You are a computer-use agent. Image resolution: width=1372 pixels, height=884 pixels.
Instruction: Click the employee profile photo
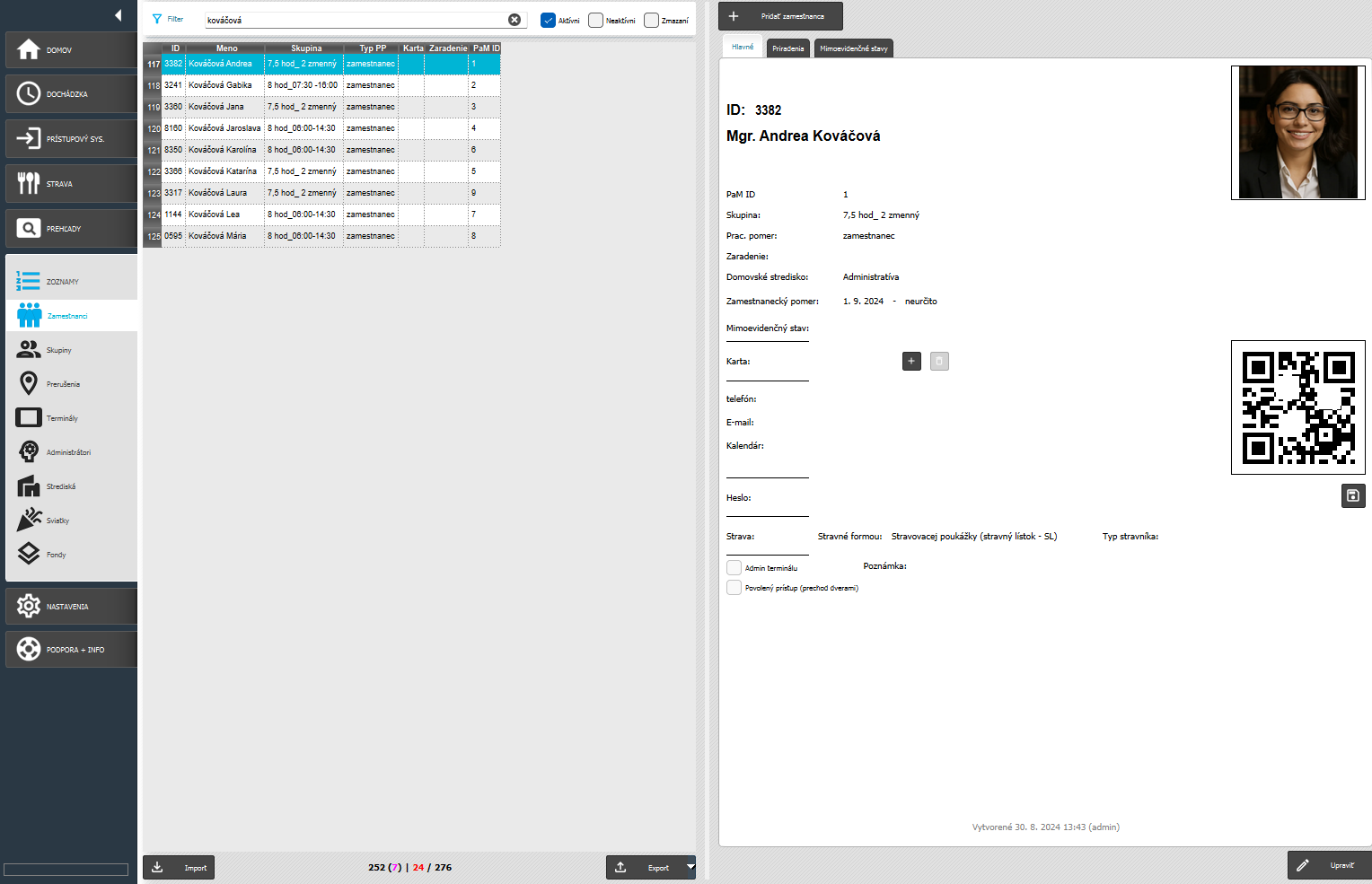pyautogui.click(x=1297, y=132)
